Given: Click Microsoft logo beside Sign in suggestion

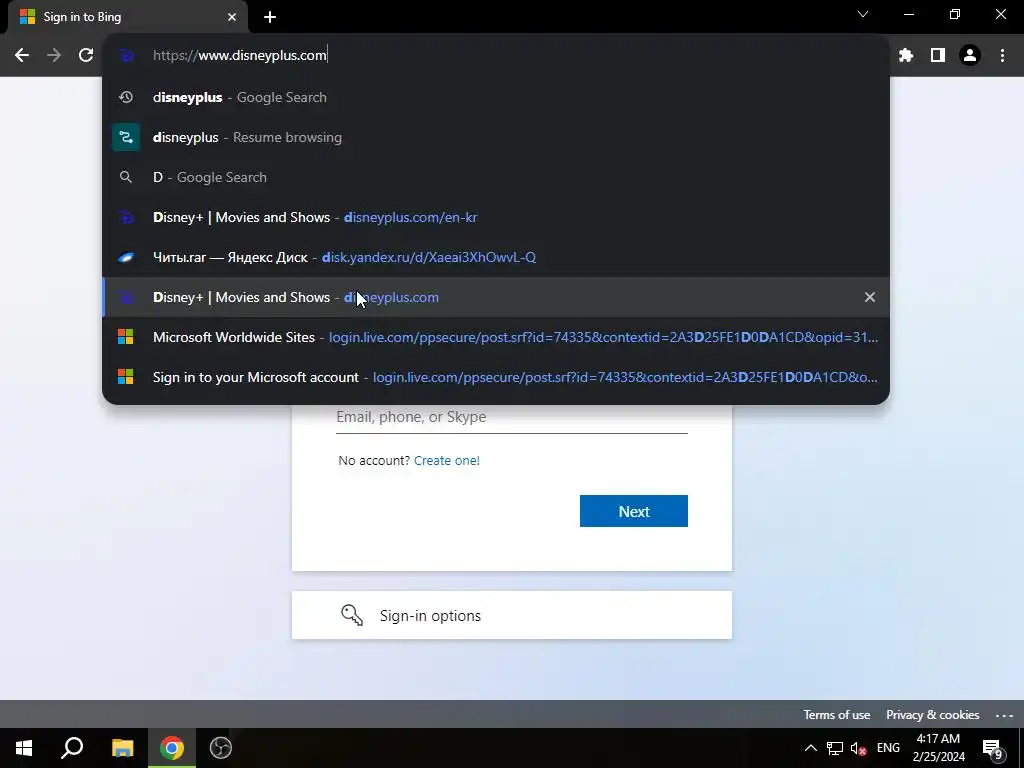Looking at the screenshot, I should click(125, 377).
